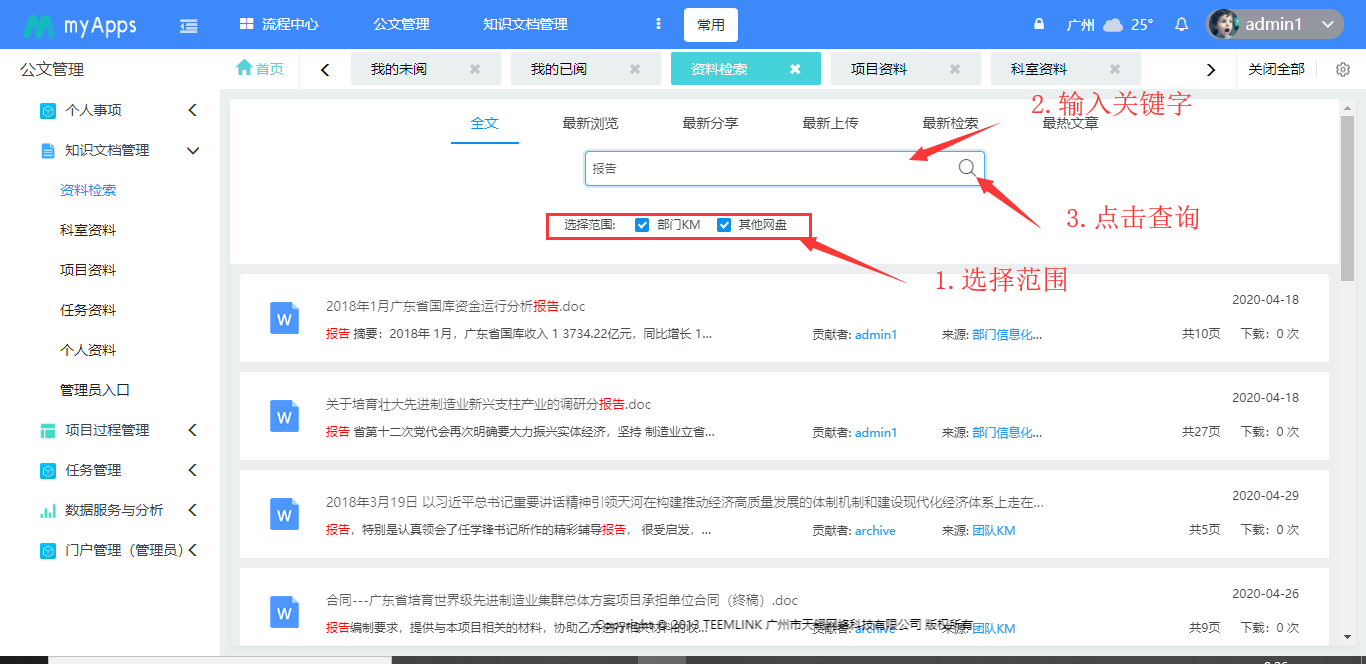Open the notification bell
This screenshot has height=664, width=1366.
1181,25
